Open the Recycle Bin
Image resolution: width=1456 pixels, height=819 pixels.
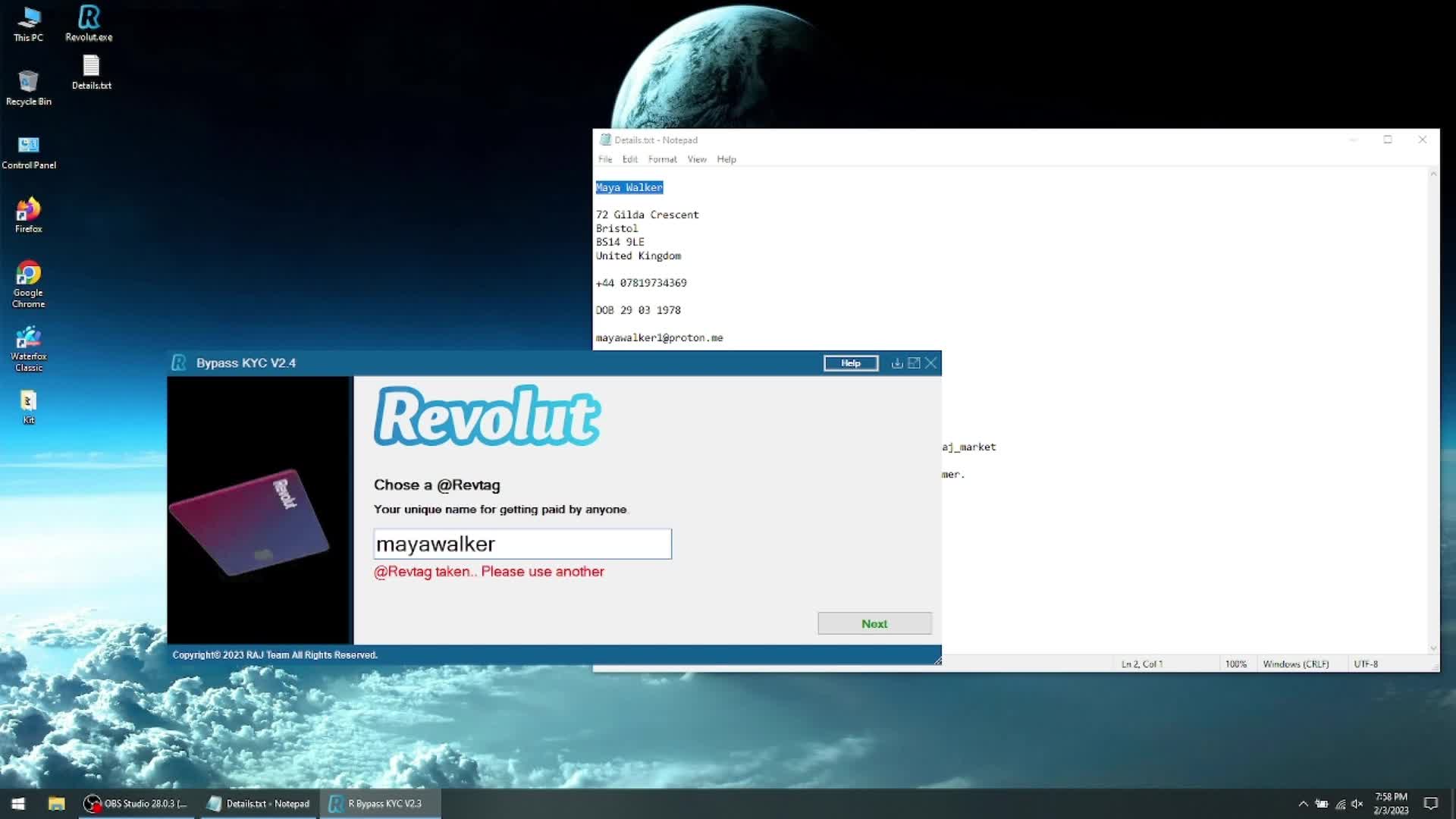(28, 83)
